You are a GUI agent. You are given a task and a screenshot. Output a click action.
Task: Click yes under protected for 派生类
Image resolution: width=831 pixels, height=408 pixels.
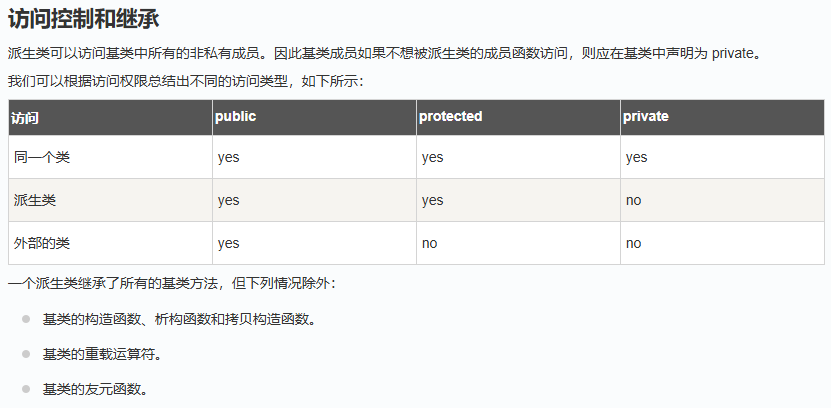coord(432,200)
